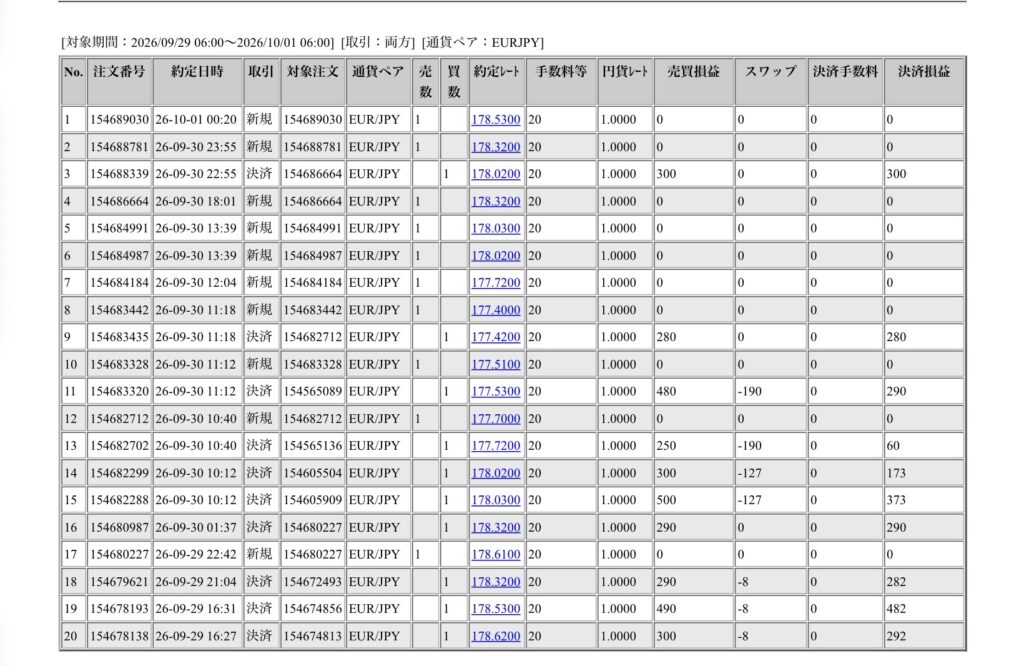
Task: Open rate link 178.0200 for order 154682299
Action: coord(496,473)
